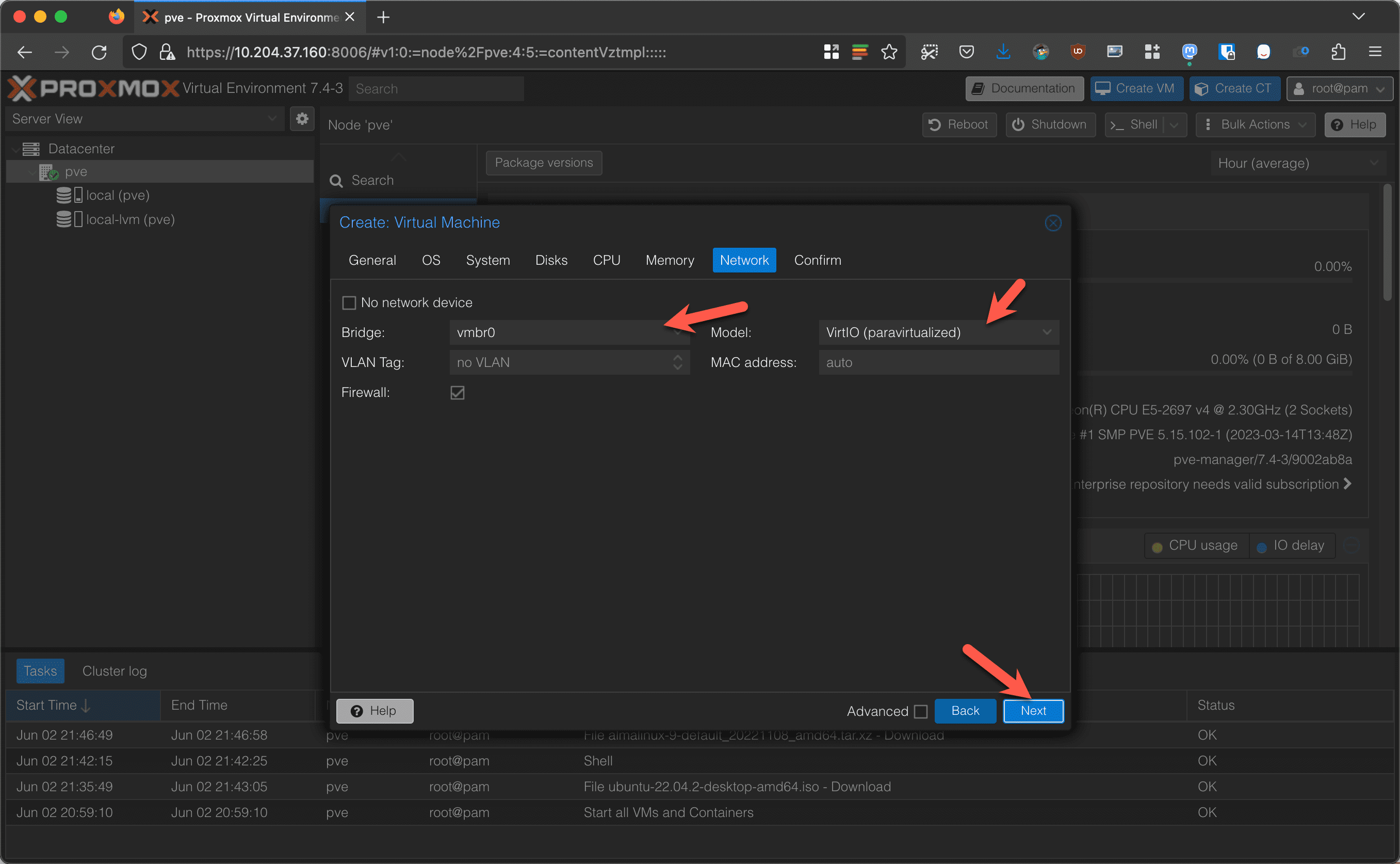Click the dialog Help button
Viewport: 1400px width, 864px height.
tap(375, 711)
